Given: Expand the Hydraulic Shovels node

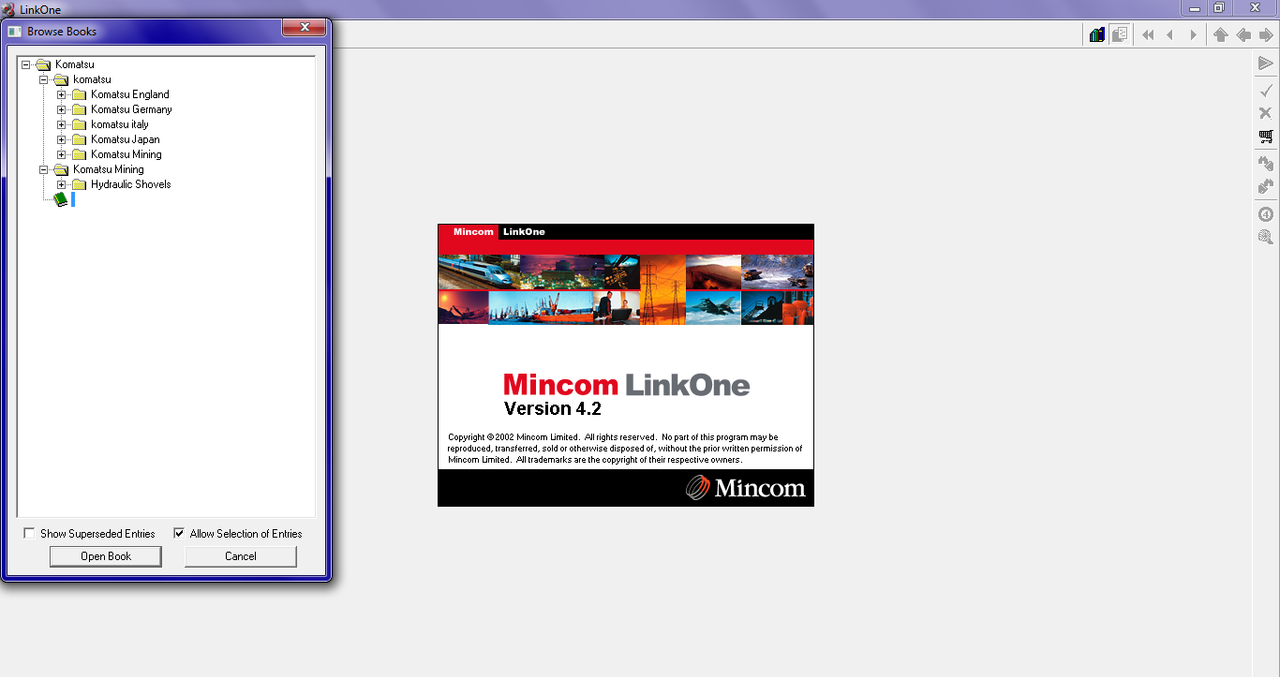Looking at the screenshot, I should pos(61,185).
